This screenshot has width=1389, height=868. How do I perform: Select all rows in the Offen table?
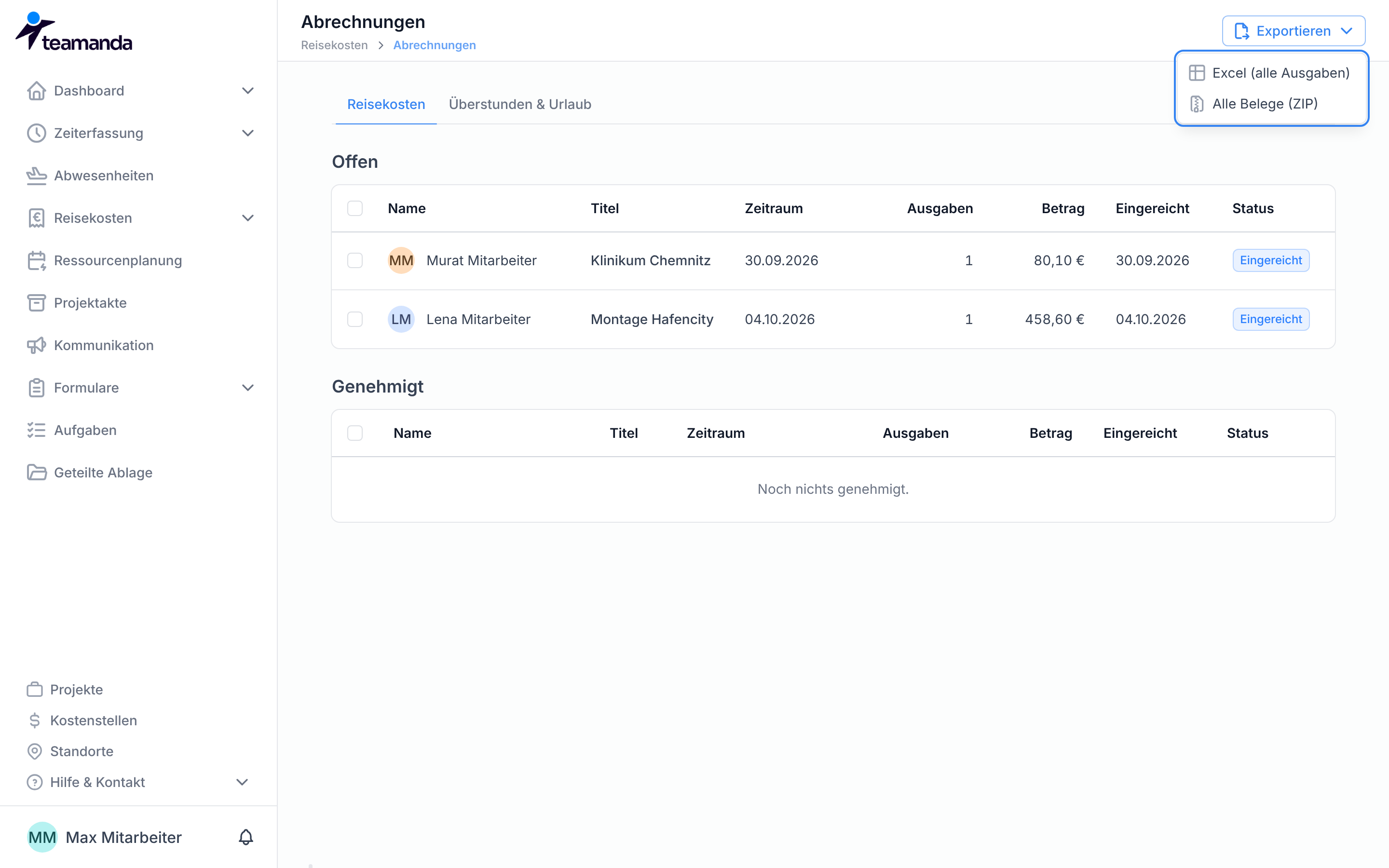point(354,208)
